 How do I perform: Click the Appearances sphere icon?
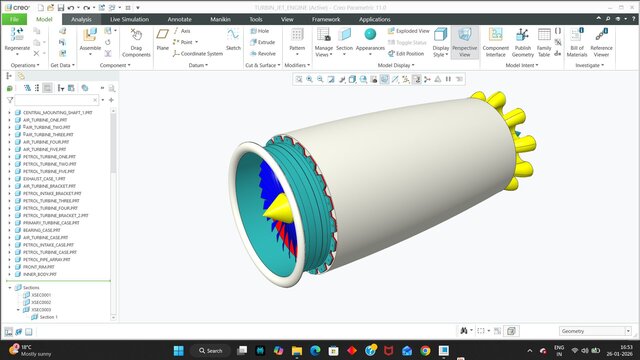click(x=370, y=34)
